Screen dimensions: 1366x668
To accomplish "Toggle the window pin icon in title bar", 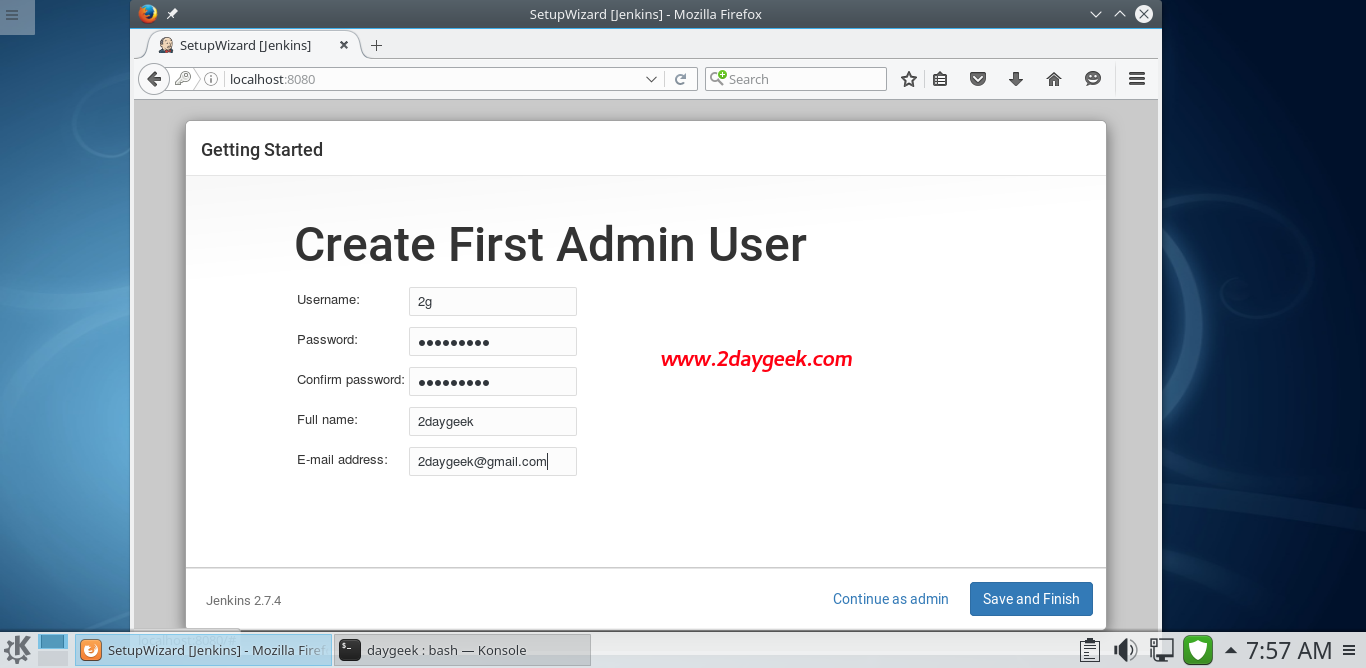I will tap(172, 14).
